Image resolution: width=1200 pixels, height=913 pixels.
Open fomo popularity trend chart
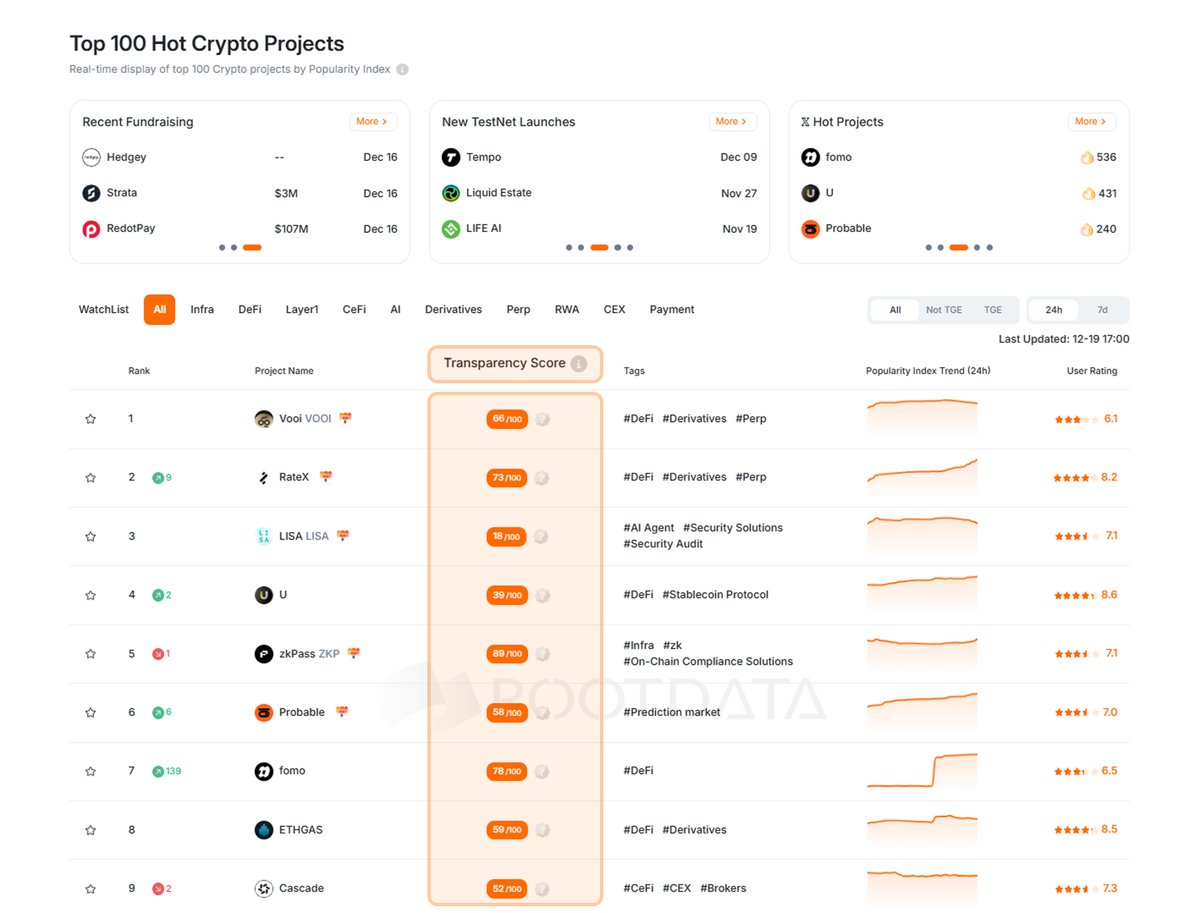point(922,771)
